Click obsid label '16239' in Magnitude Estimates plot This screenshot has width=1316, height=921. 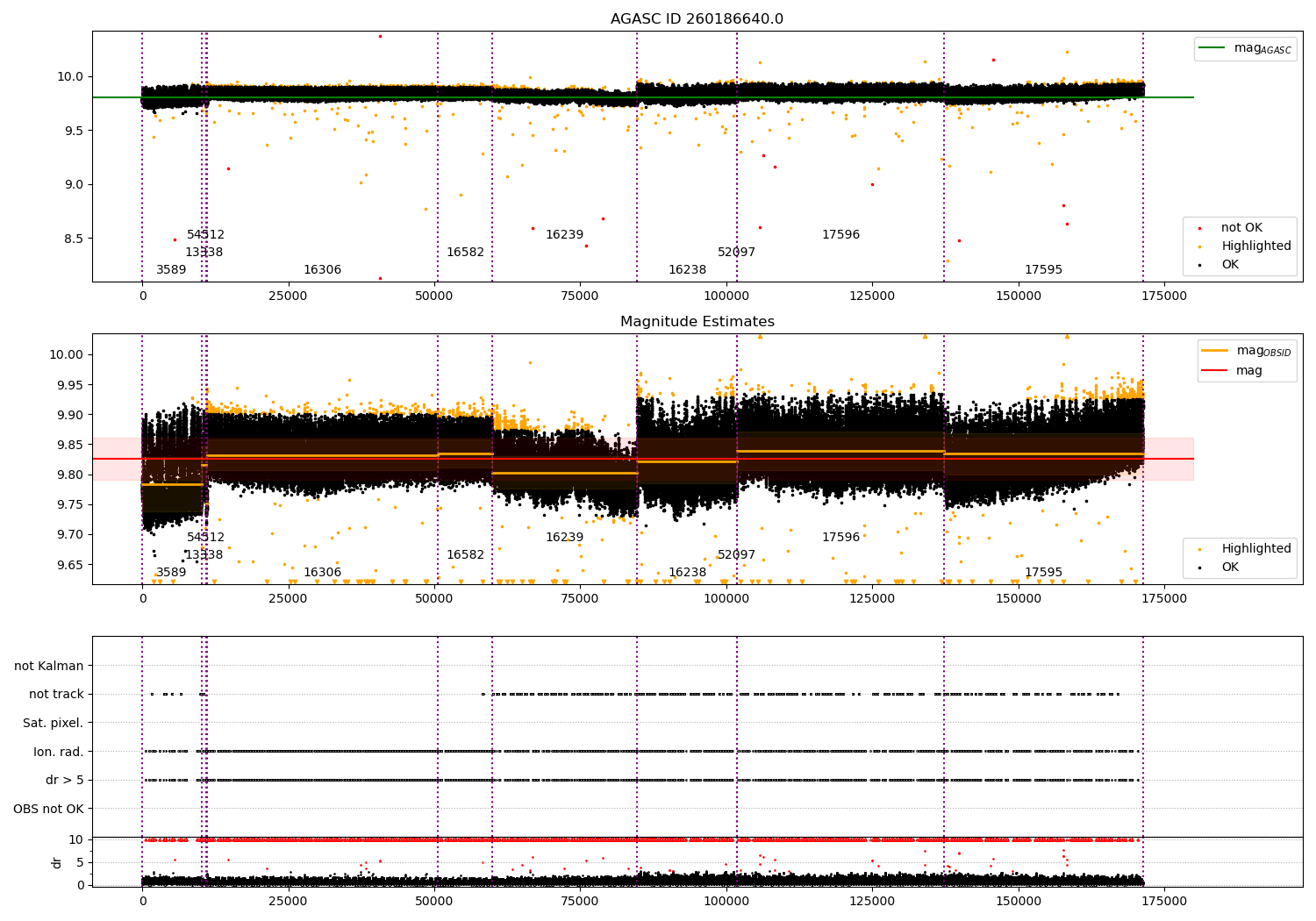(564, 538)
